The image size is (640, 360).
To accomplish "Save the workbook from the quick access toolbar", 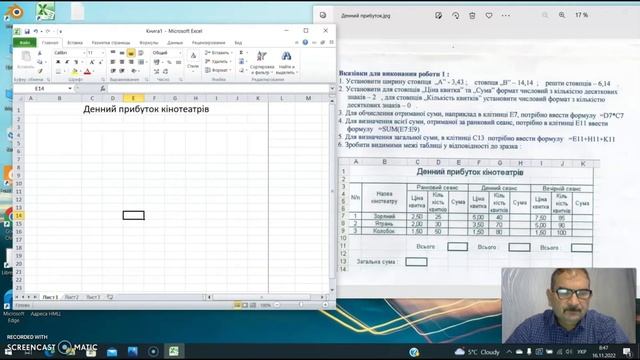I will click(x=27, y=31).
